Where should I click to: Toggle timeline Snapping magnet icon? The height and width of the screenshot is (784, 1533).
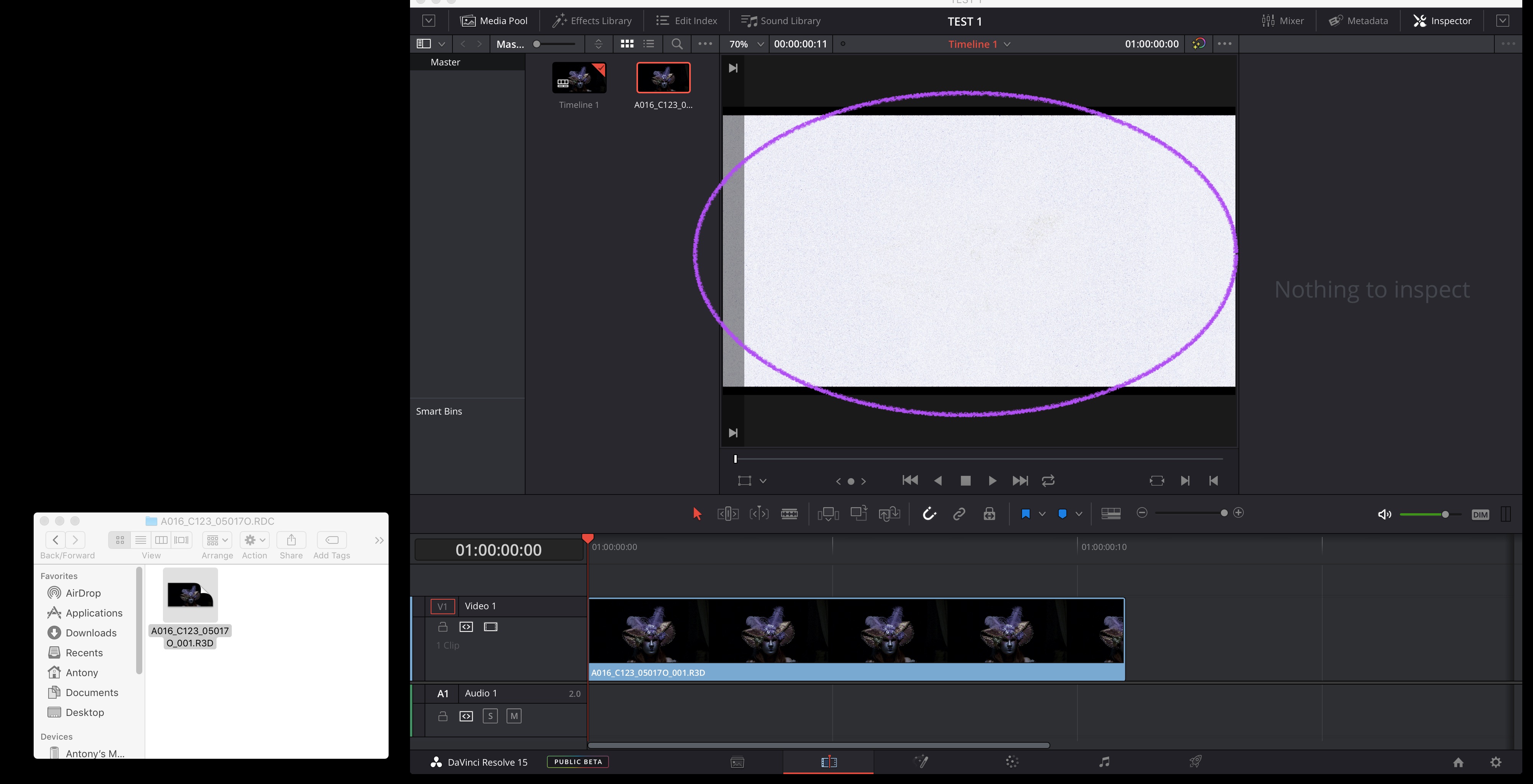click(x=929, y=513)
